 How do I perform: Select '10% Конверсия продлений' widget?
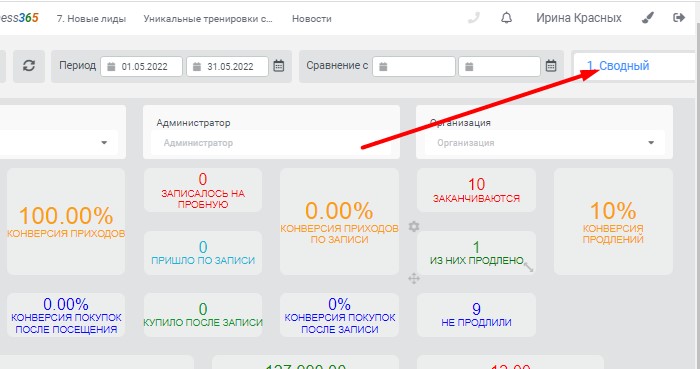613,221
